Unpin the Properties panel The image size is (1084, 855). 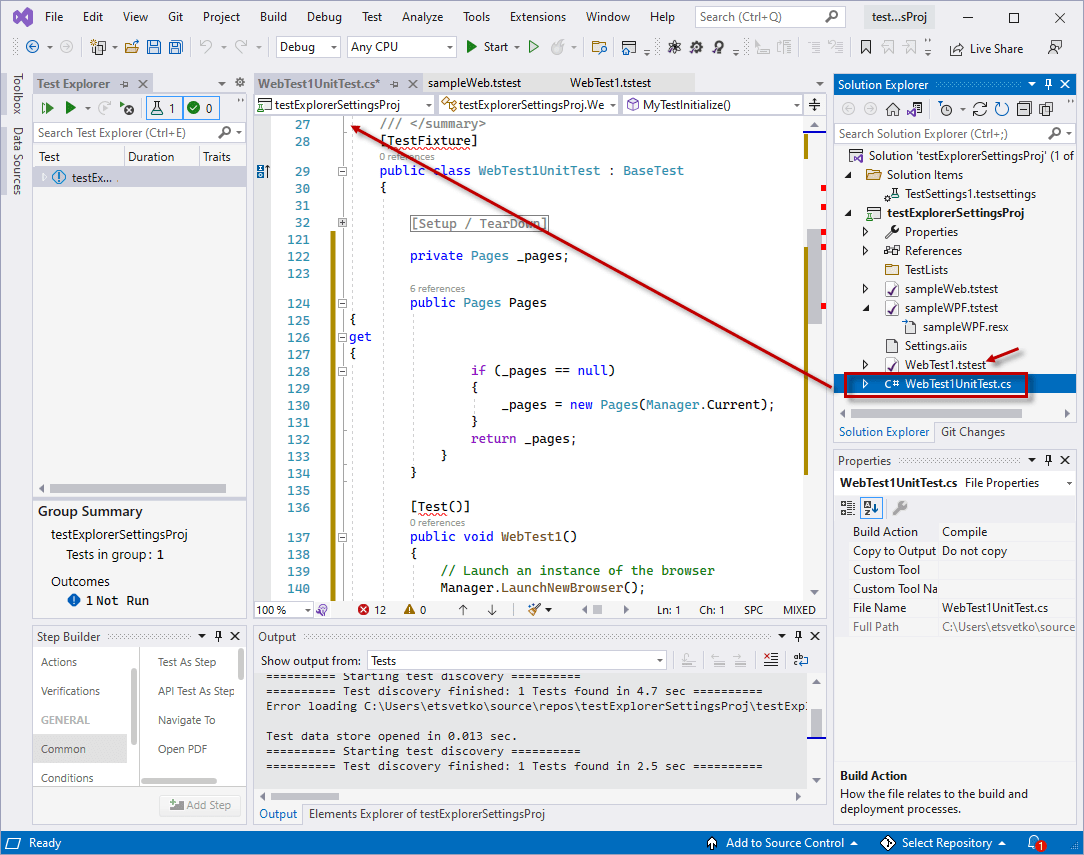tap(1048, 460)
